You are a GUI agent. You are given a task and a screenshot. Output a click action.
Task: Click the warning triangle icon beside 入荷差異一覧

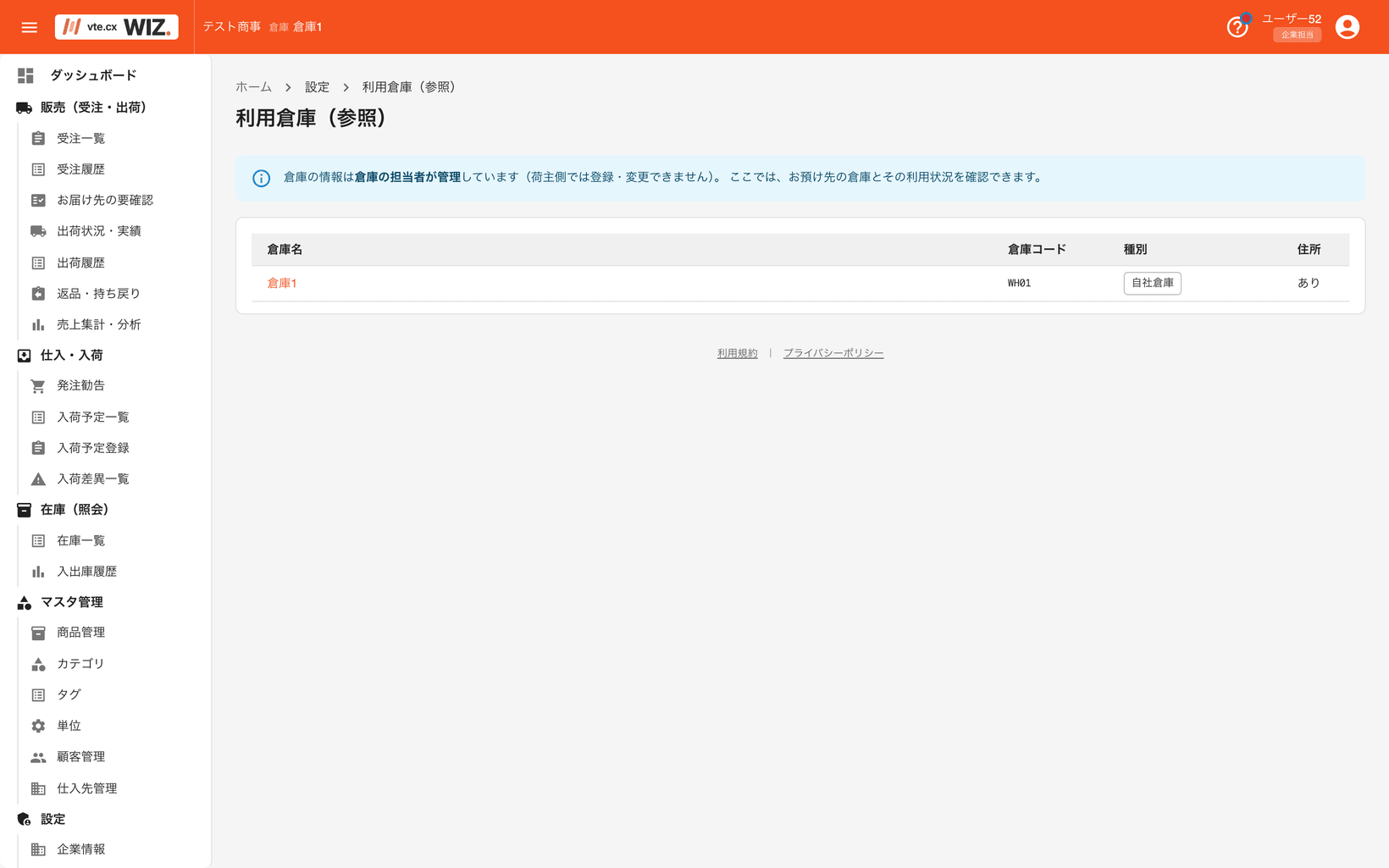(x=38, y=479)
